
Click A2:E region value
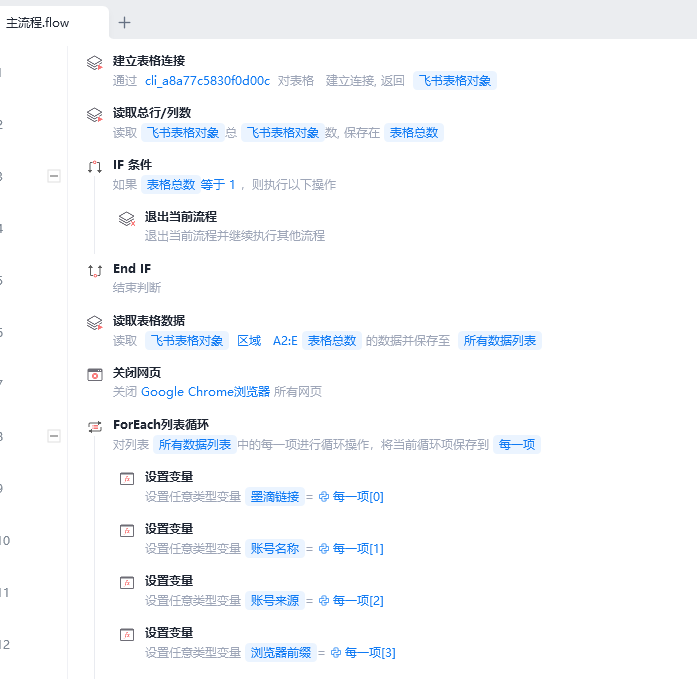[x=285, y=341]
